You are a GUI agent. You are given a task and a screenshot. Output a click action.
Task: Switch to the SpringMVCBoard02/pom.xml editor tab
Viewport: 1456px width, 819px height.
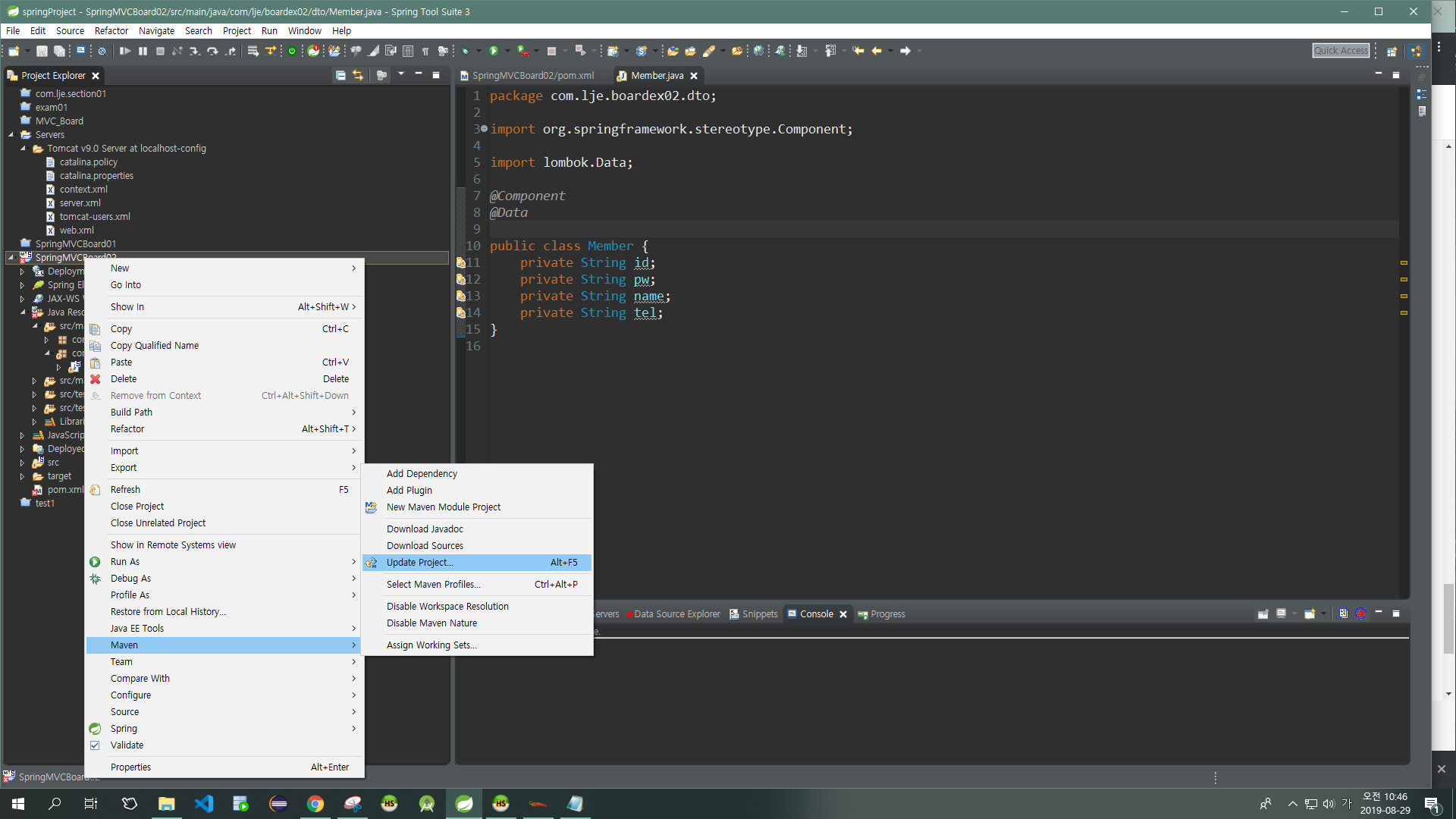pyautogui.click(x=532, y=76)
